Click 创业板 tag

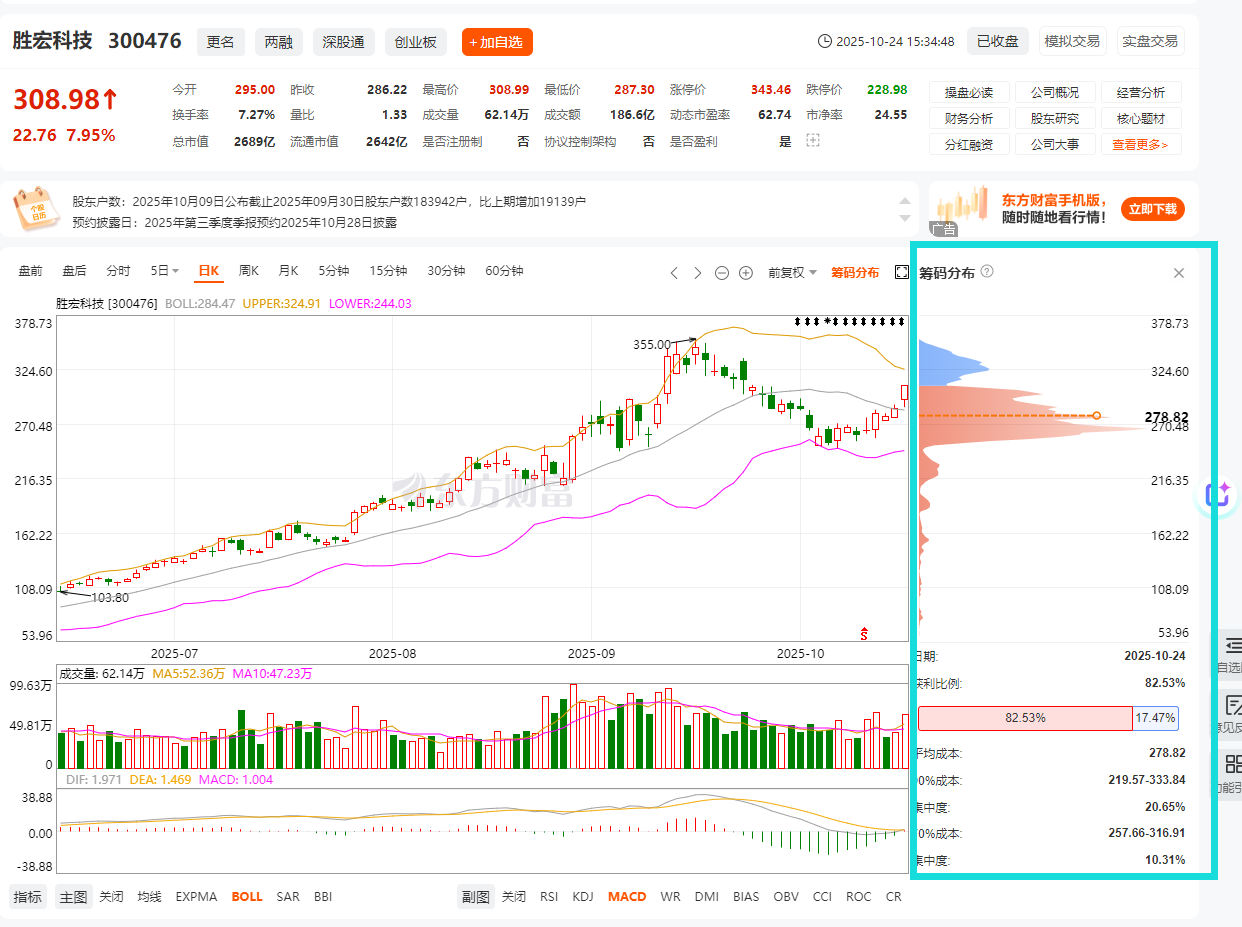[x=415, y=42]
